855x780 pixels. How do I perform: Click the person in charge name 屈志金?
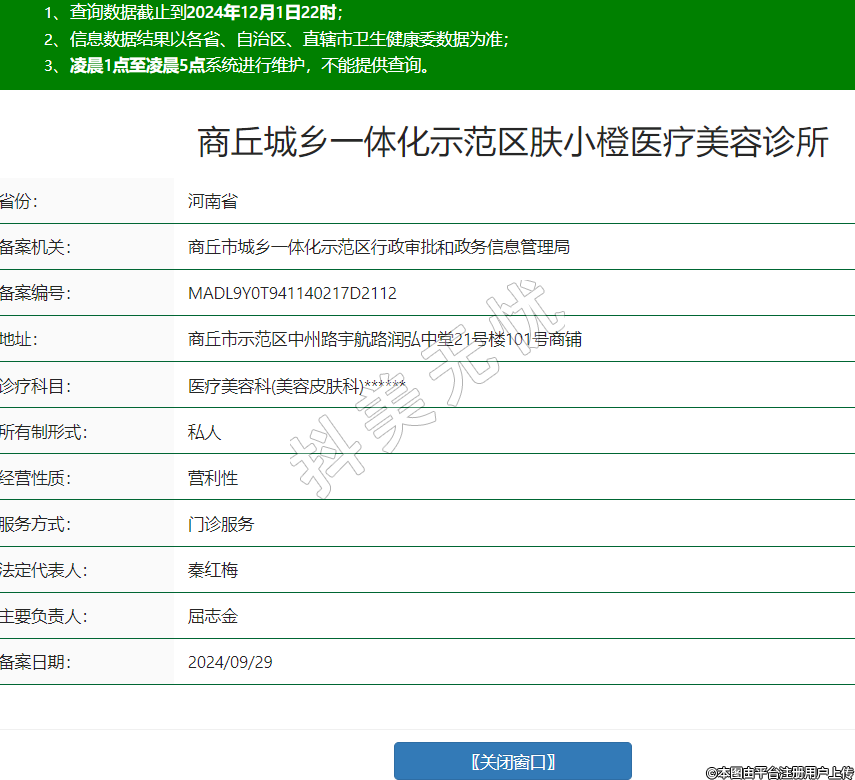pyautogui.click(x=212, y=616)
